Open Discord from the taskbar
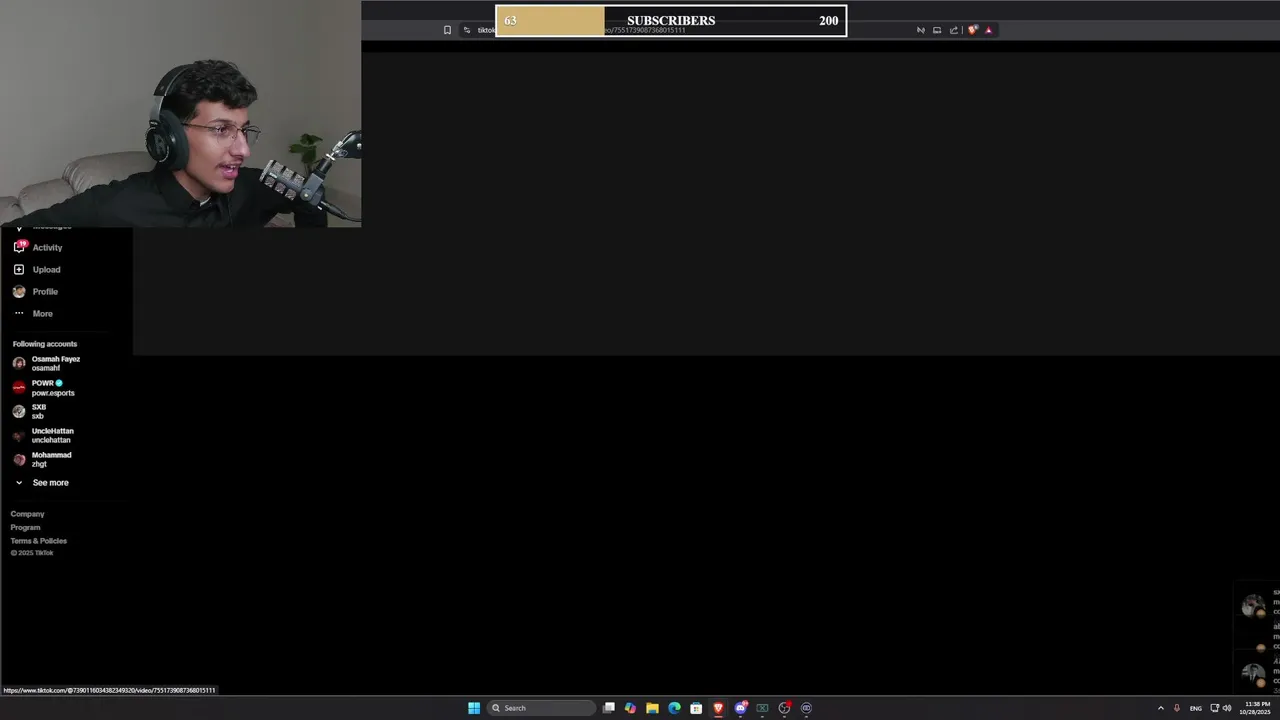The width and height of the screenshot is (1280, 720). (x=740, y=708)
